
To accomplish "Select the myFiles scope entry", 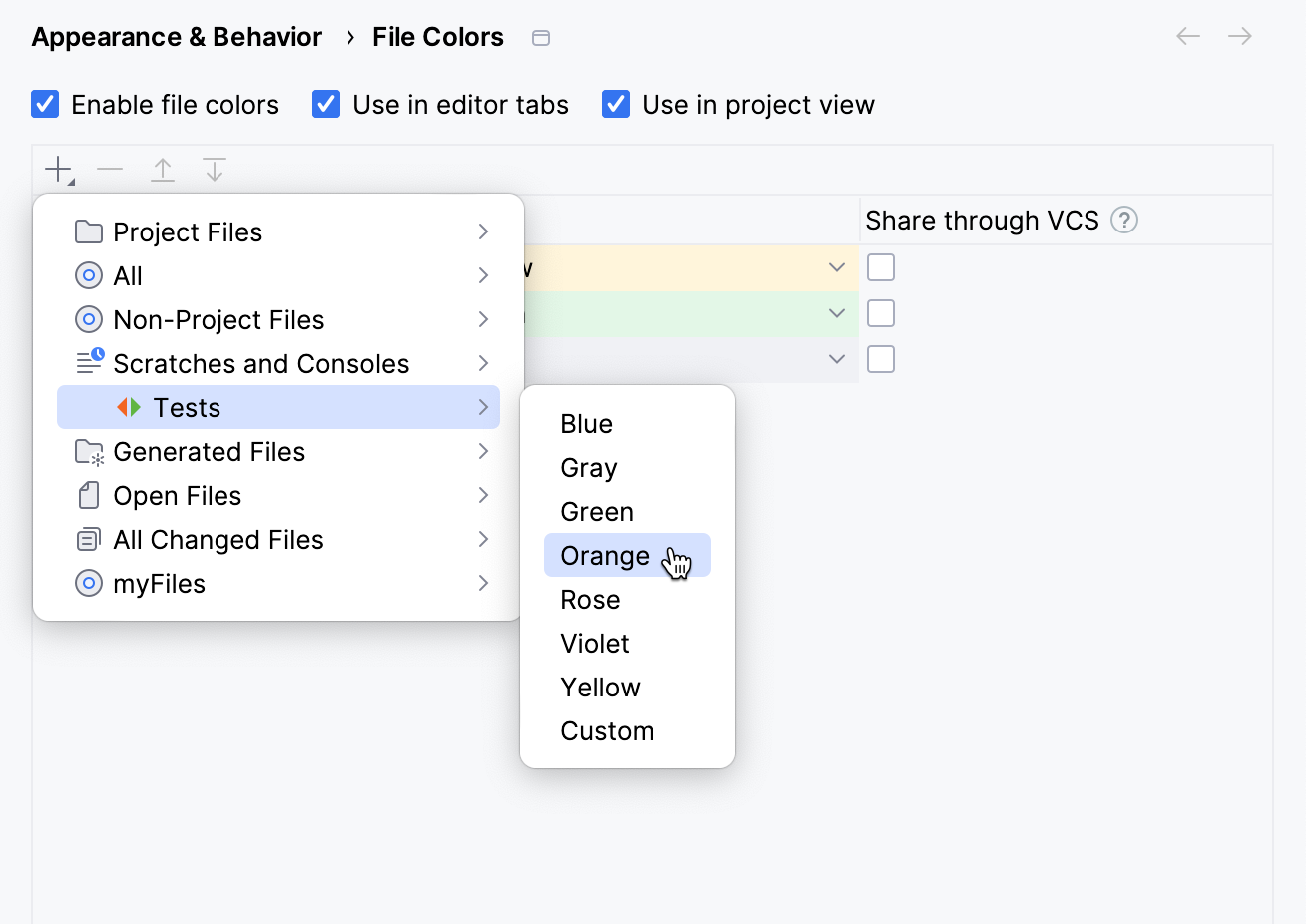I will click(159, 584).
